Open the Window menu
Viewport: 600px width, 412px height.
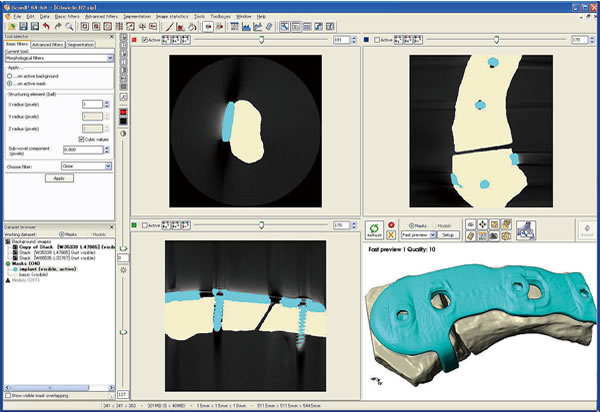pos(243,16)
